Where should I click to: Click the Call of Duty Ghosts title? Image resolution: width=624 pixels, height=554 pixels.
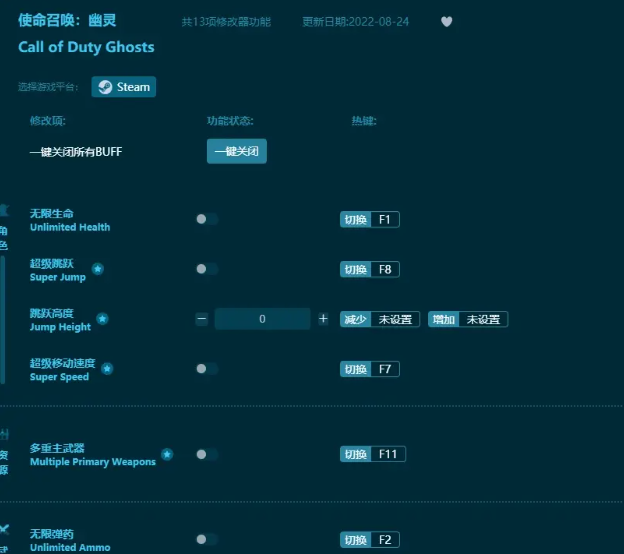pos(86,47)
